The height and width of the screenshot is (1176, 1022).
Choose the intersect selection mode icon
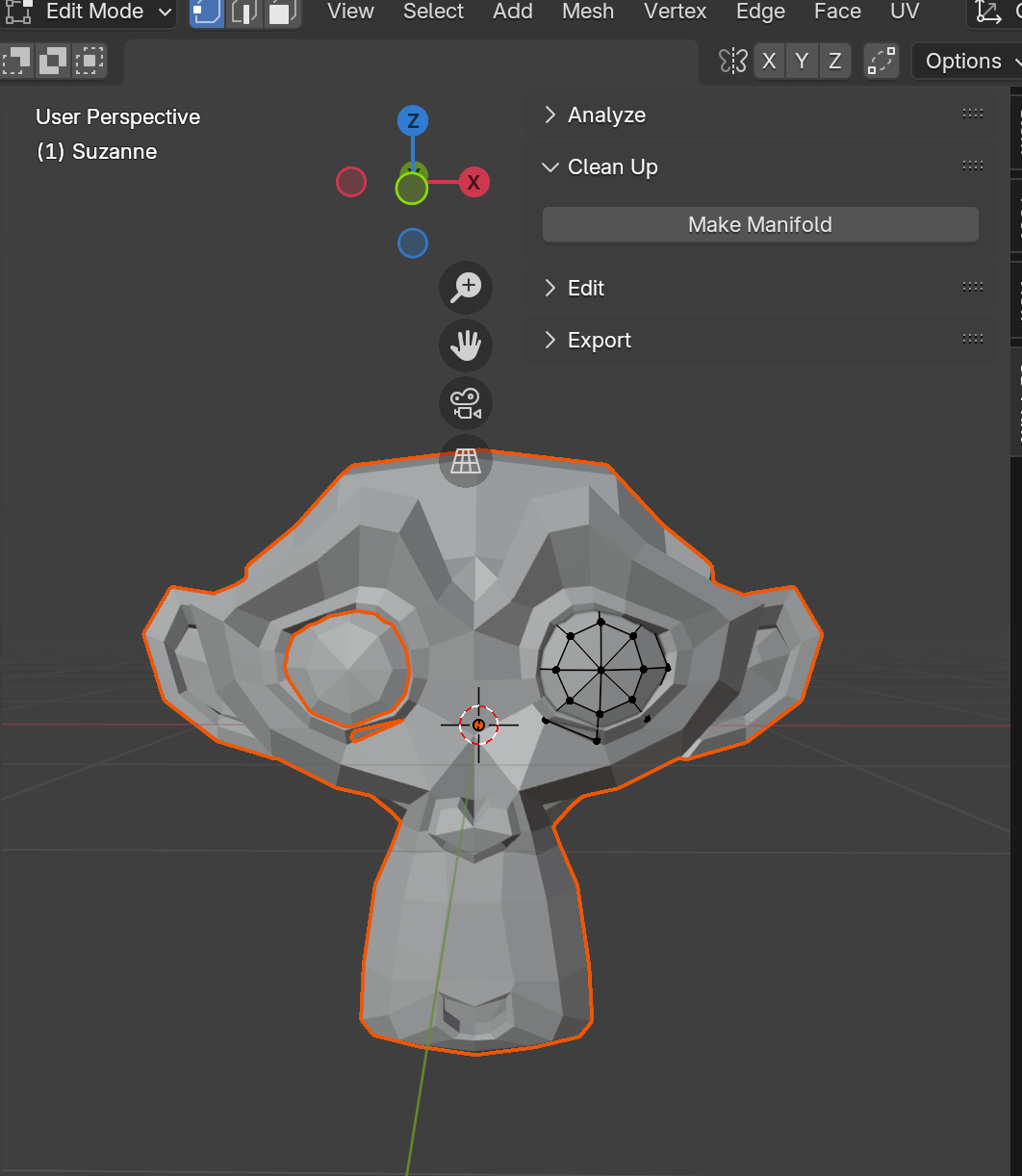coord(89,62)
